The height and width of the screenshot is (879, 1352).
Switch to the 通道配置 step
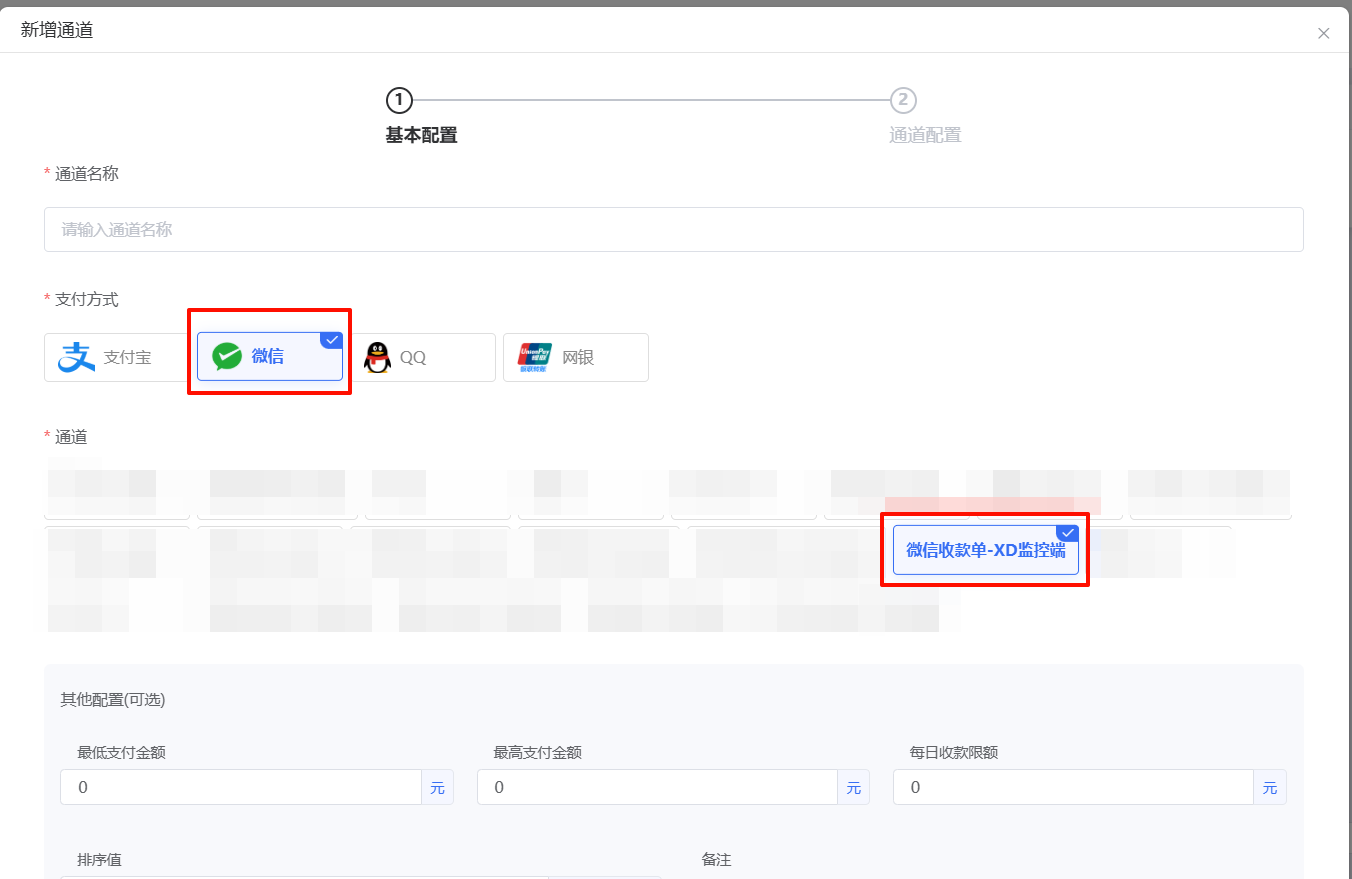tap(925, 135)
